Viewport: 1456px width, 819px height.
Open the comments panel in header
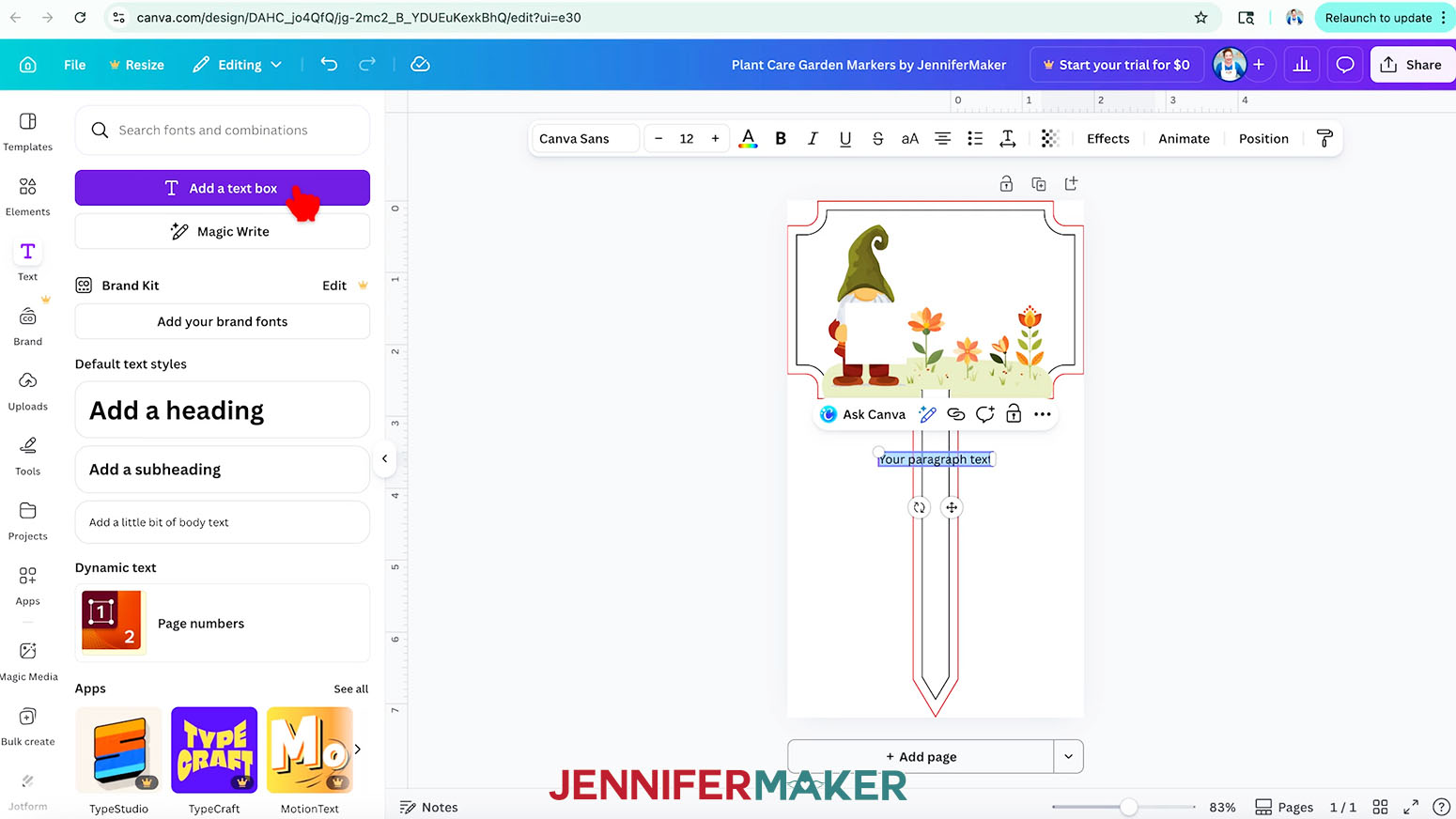[1345, 65]
